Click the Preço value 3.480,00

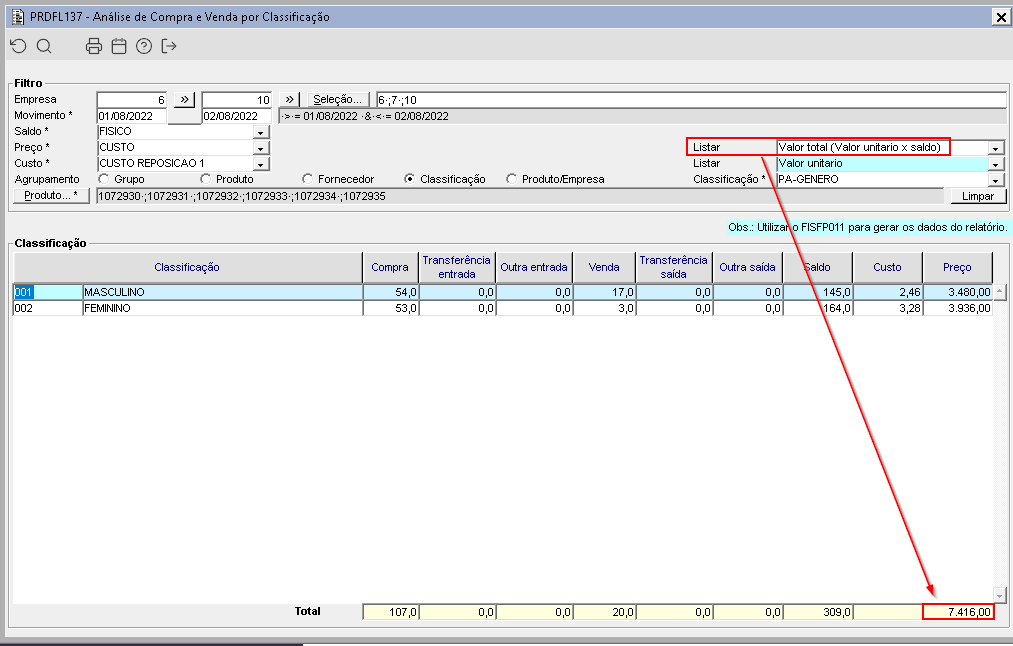pyautogui.click(x=957, y=292)
